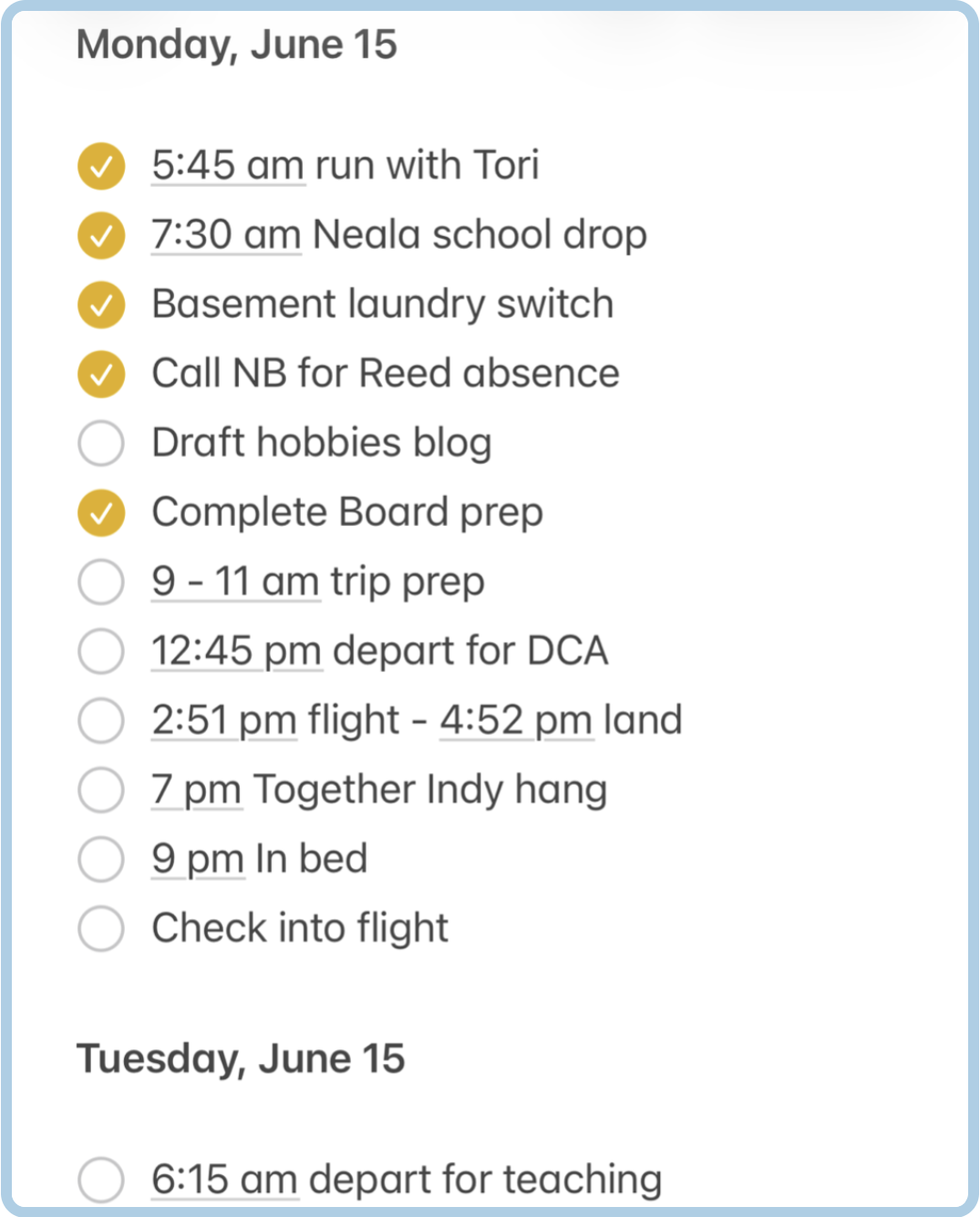Uncheck Neala school drop checkbox
The height and width of the screenshot is (1217, 980).
101,235
